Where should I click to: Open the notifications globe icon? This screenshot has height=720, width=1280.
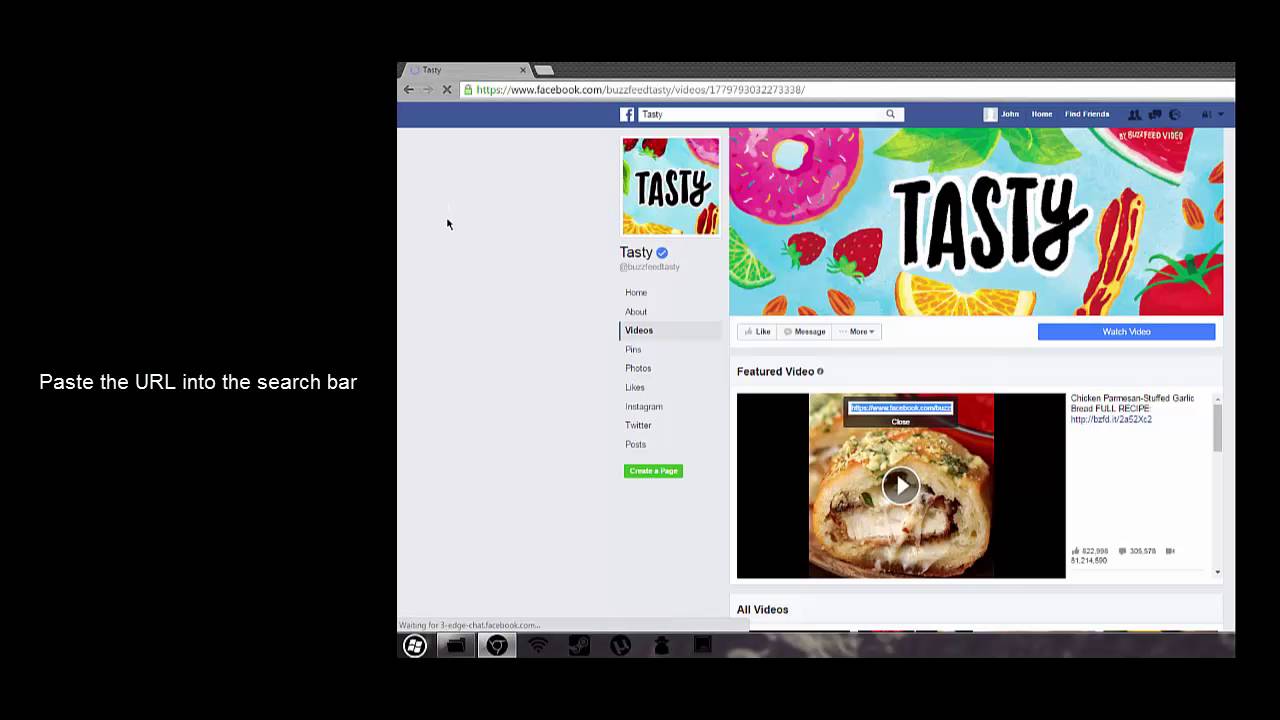(x=1175, y=114)
